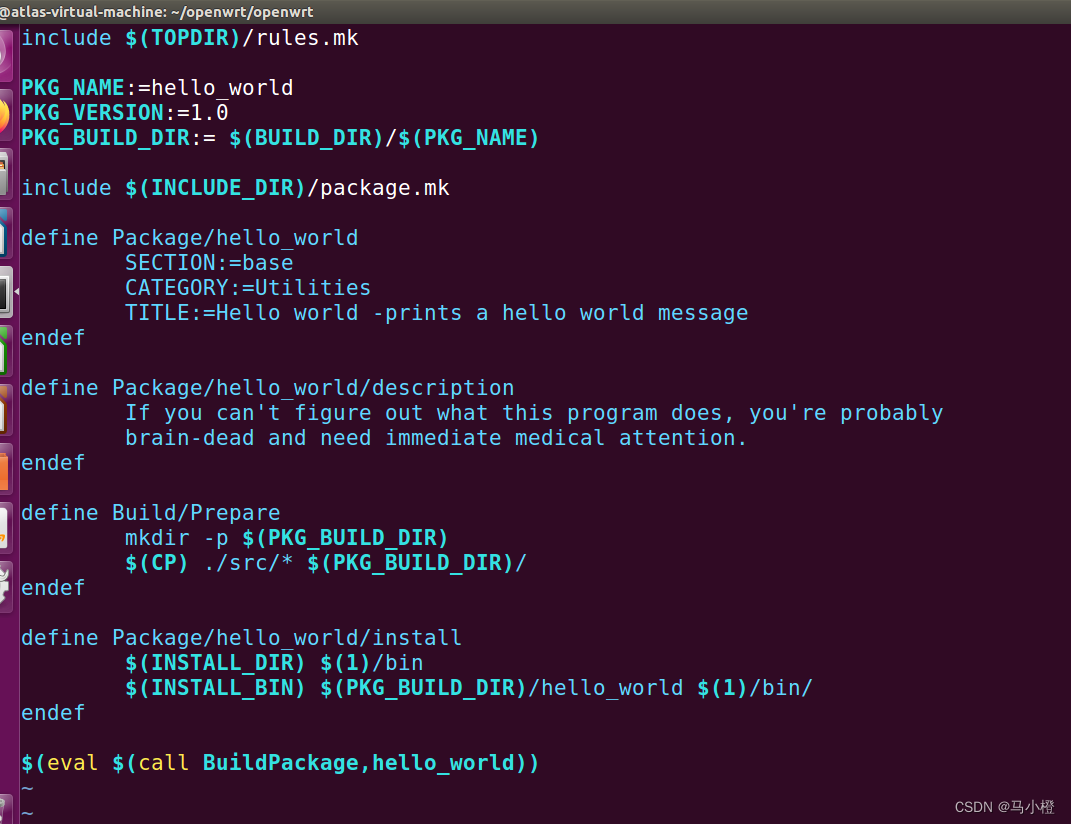Click the mkdir -p $(PKG_BUILD_DIR) line
1071x824 pixels.
point(286,538)
